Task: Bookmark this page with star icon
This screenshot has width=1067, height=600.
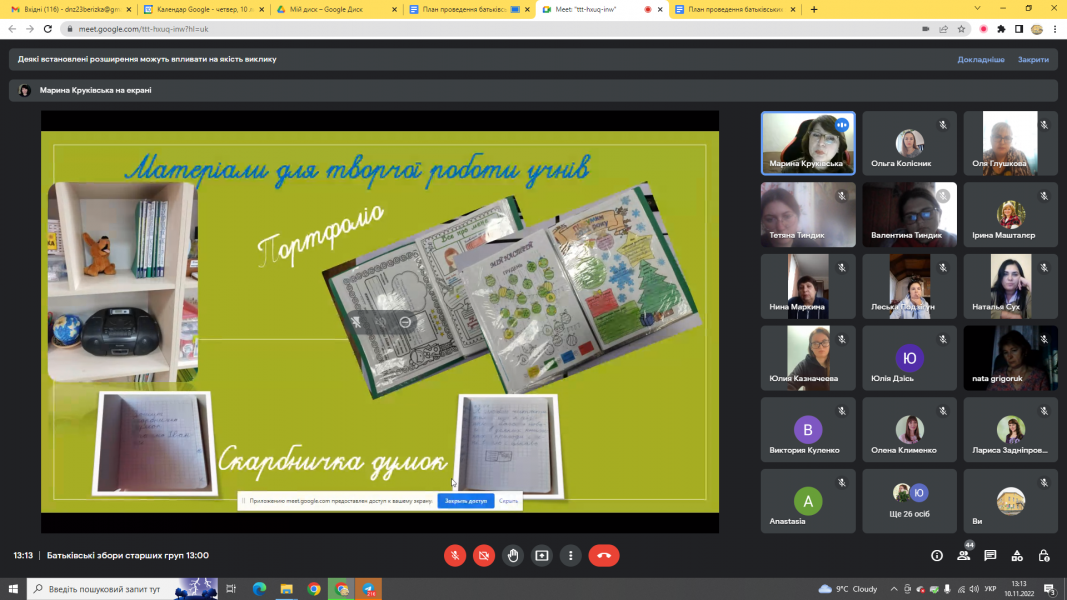Action: [961, 29]
